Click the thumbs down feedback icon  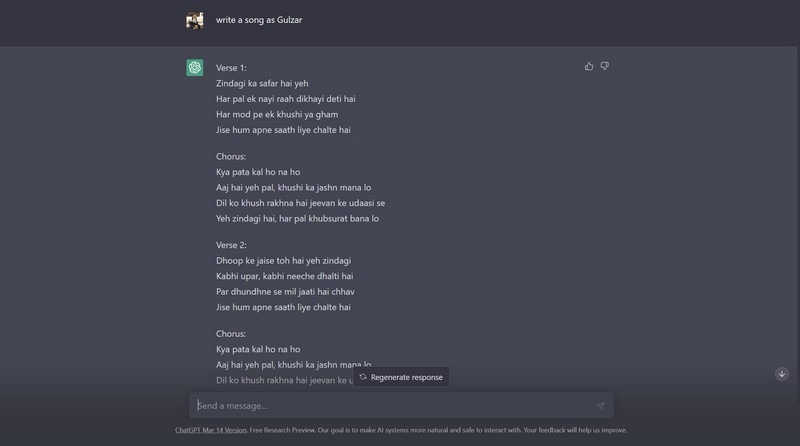click(x=604, y=67)
